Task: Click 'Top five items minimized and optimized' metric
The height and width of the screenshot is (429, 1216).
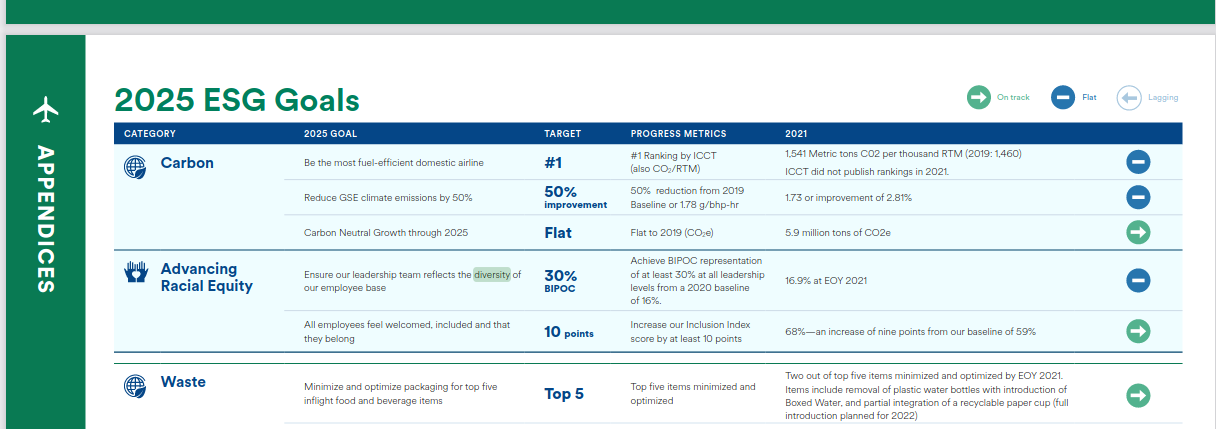Action: point(693,393)
